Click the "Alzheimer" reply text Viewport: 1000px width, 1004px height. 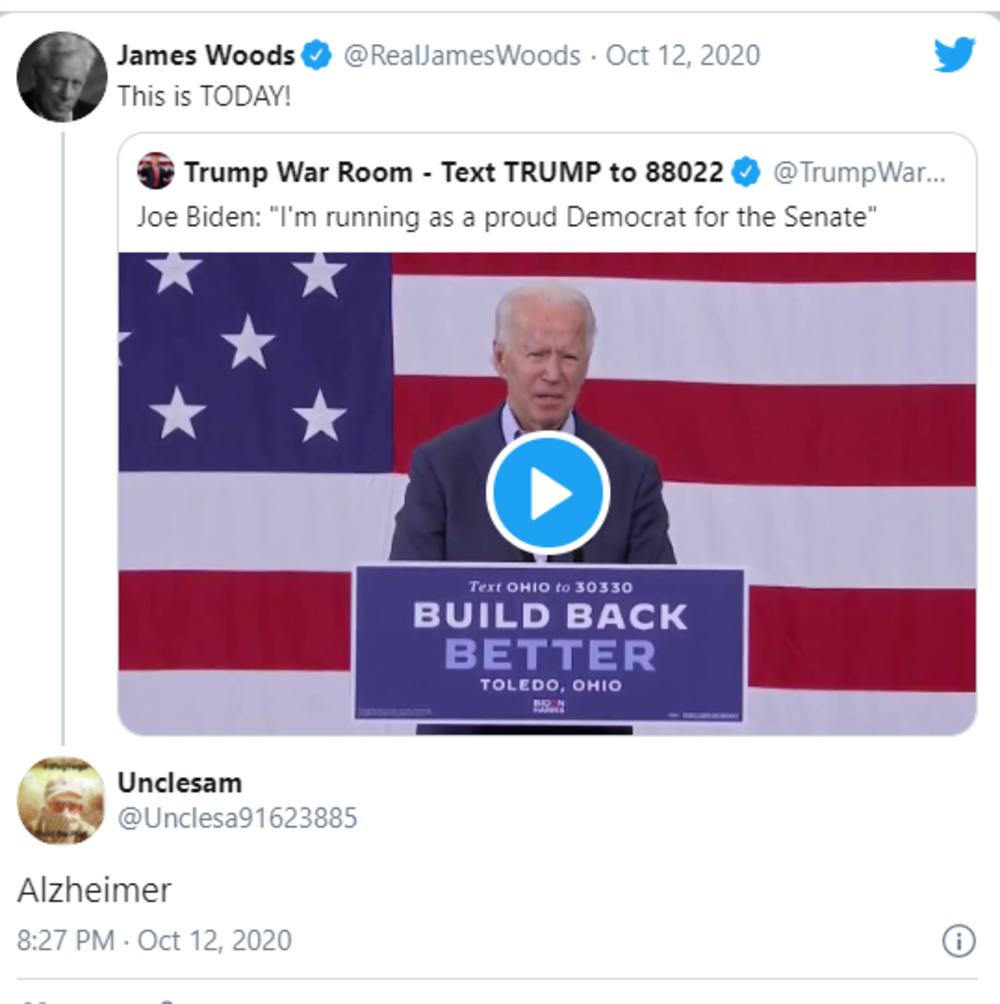(94, 890)
